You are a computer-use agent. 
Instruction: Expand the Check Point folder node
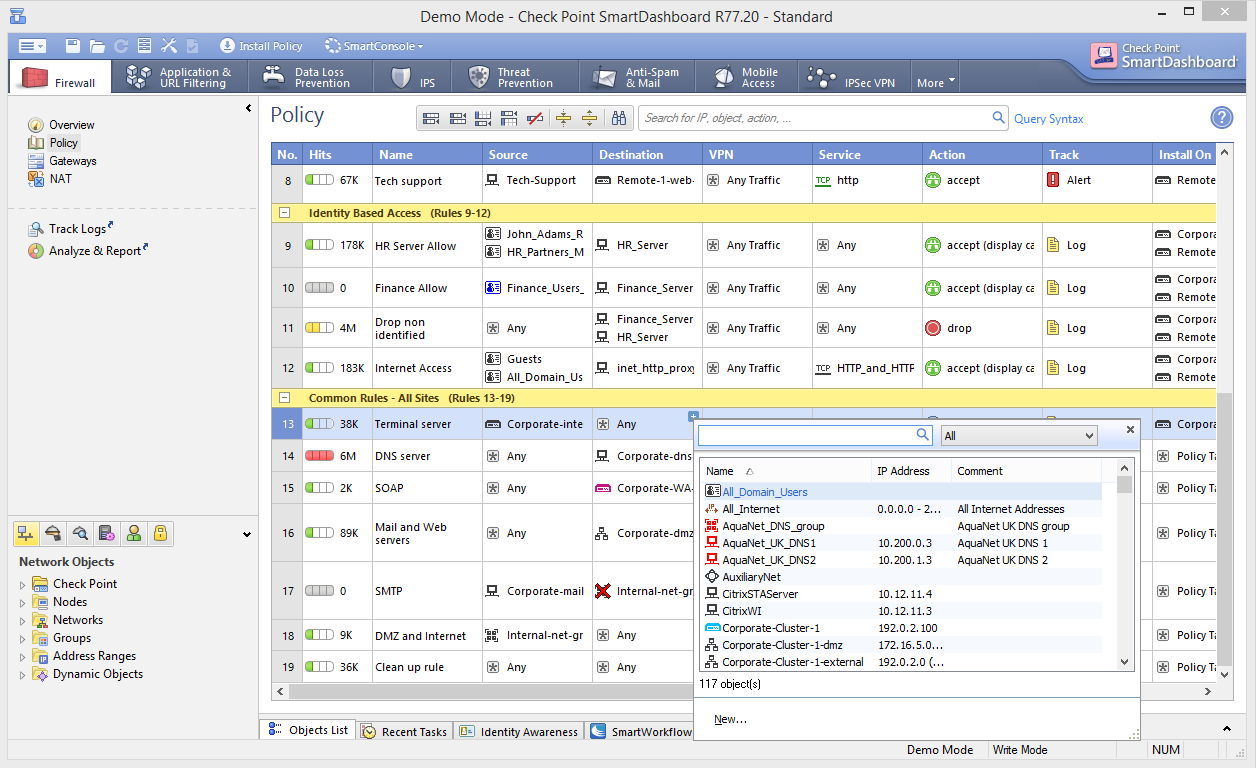coord(23,584)
